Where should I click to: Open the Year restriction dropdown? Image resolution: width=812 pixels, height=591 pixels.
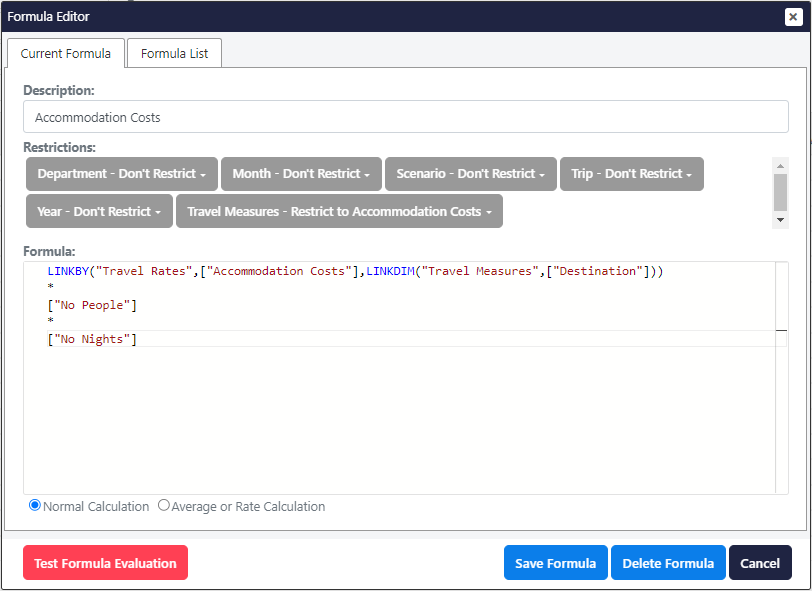pyautogui.click(x=98, y=211)
